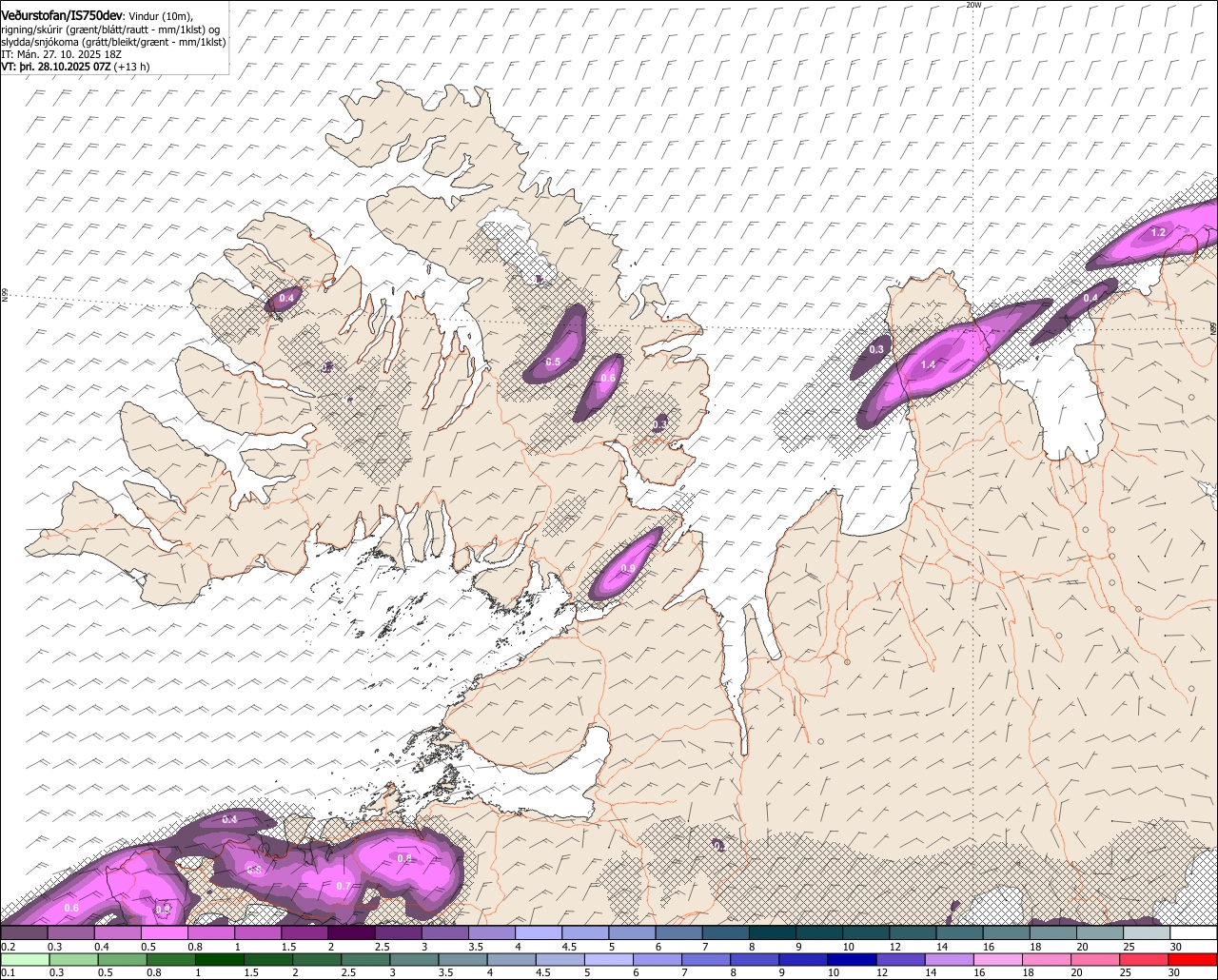This screenshot has width=1218, height=980.
Task: Pick the purple-scale swatch starting at 0.2
Action: click(x=24, y=933)
